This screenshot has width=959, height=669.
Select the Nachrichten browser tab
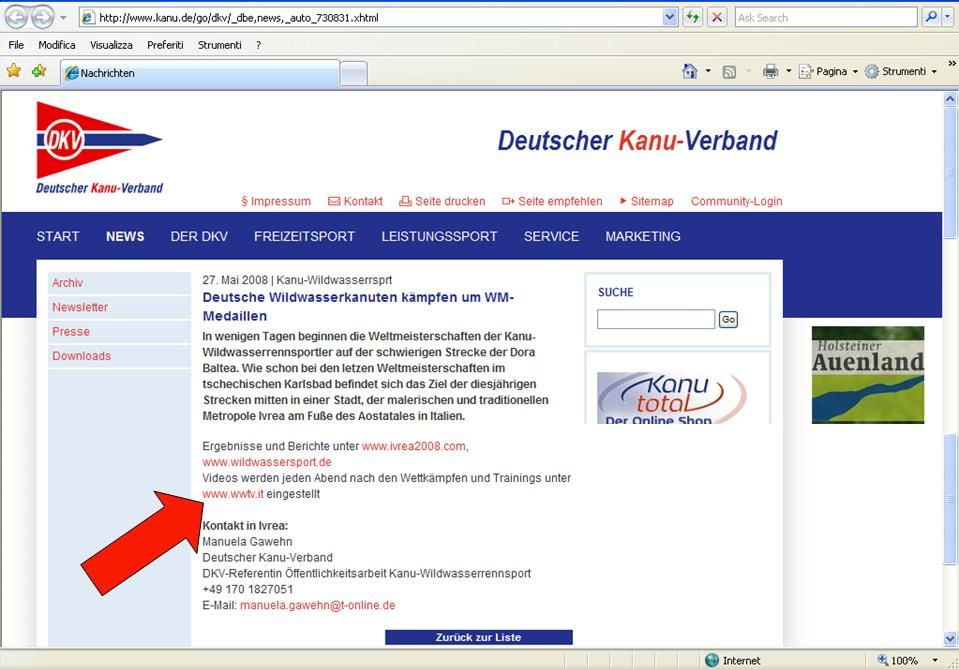click(x=200, y=73)
